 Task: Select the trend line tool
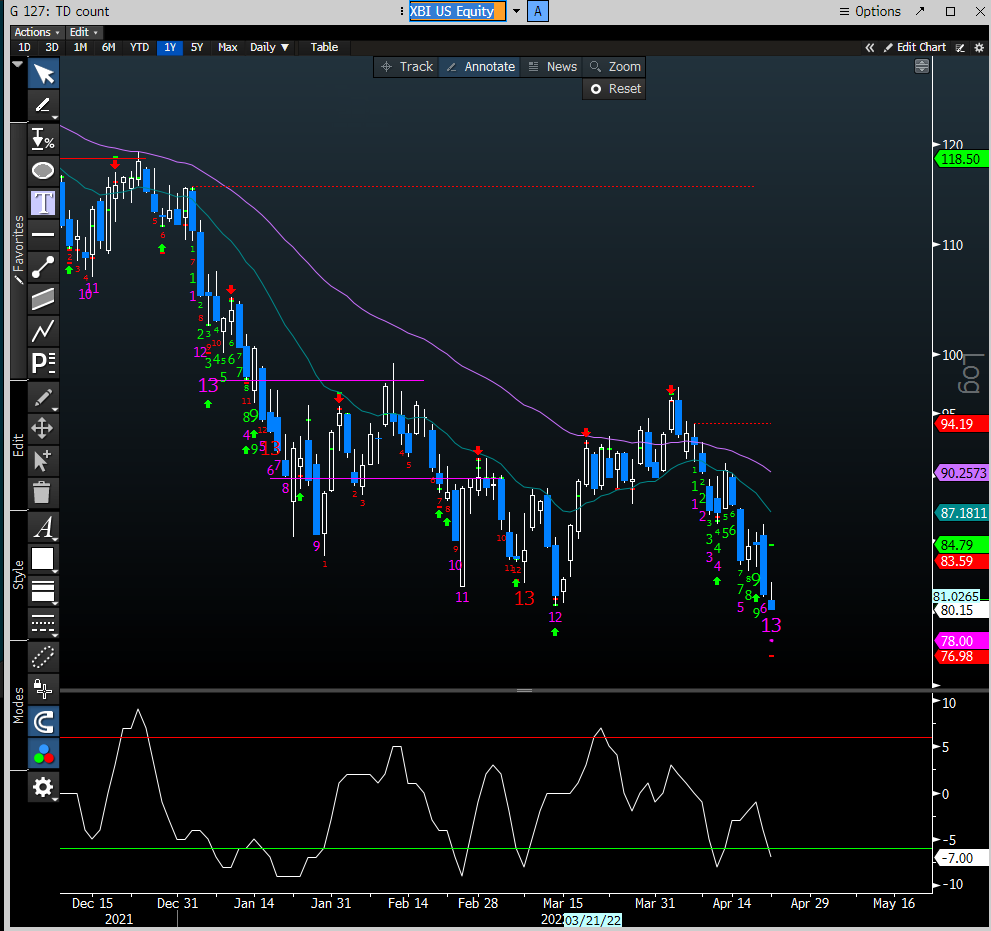pyautogui.click(x=44, y=267)
